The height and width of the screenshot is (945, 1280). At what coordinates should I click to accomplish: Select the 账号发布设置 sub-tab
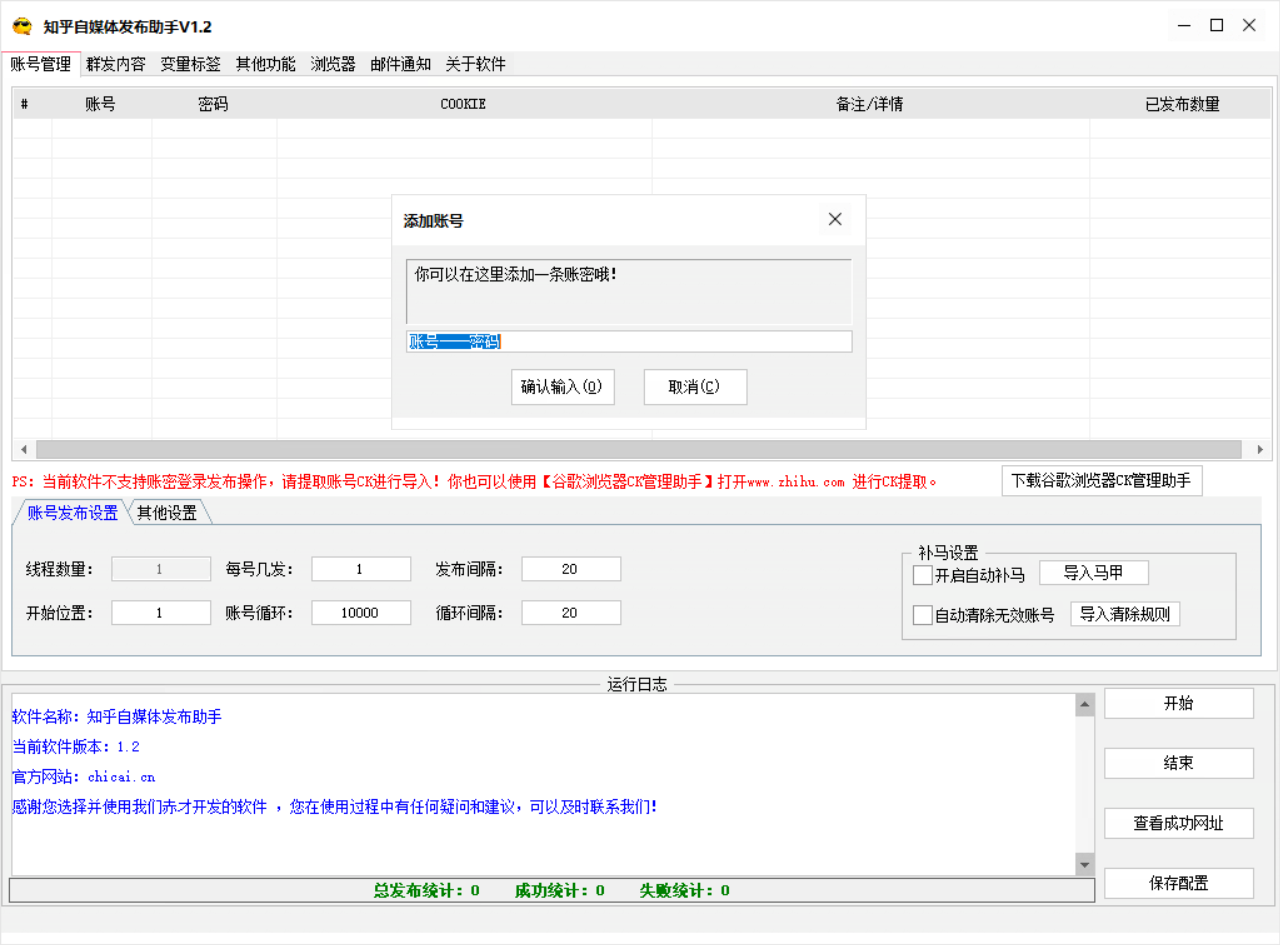73,513
